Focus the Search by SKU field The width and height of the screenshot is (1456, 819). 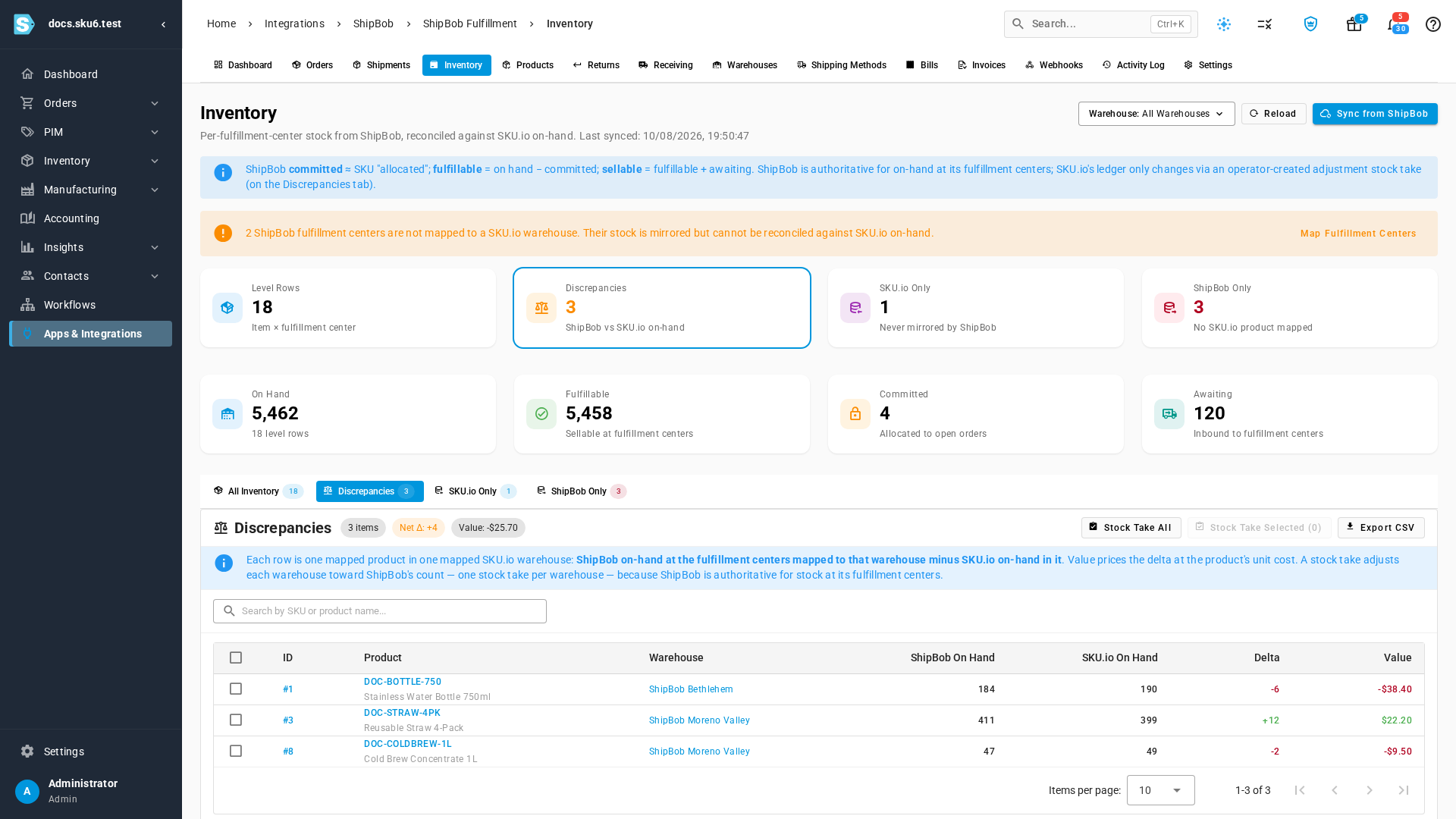coord(380,611)
